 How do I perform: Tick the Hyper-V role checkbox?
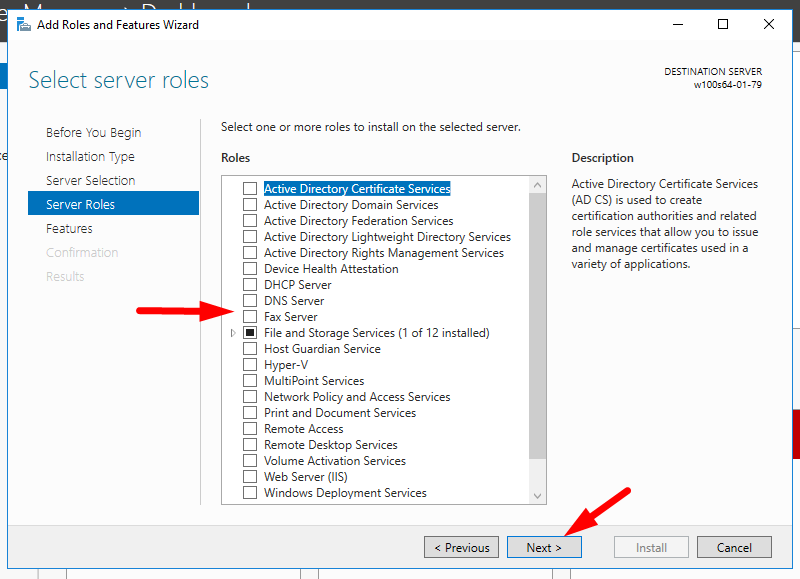[250, 365]
